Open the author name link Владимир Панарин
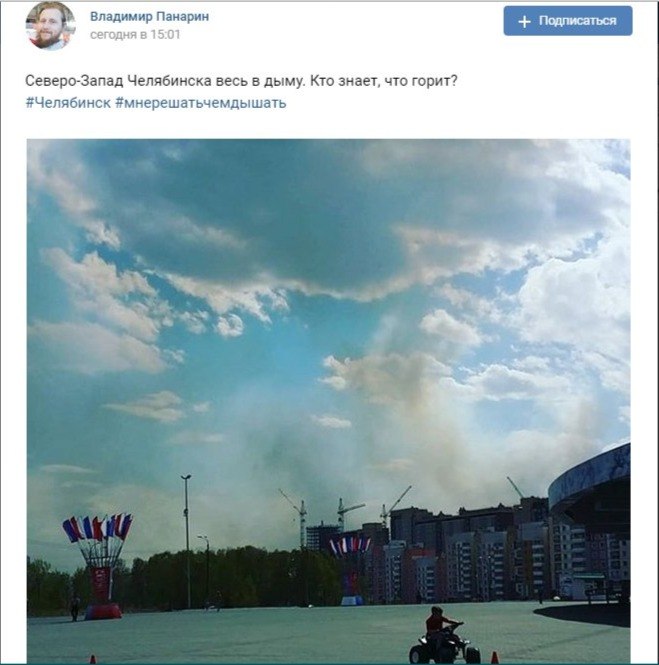The height and width of the screenshot is (665, 659). [x=149, y=17]
